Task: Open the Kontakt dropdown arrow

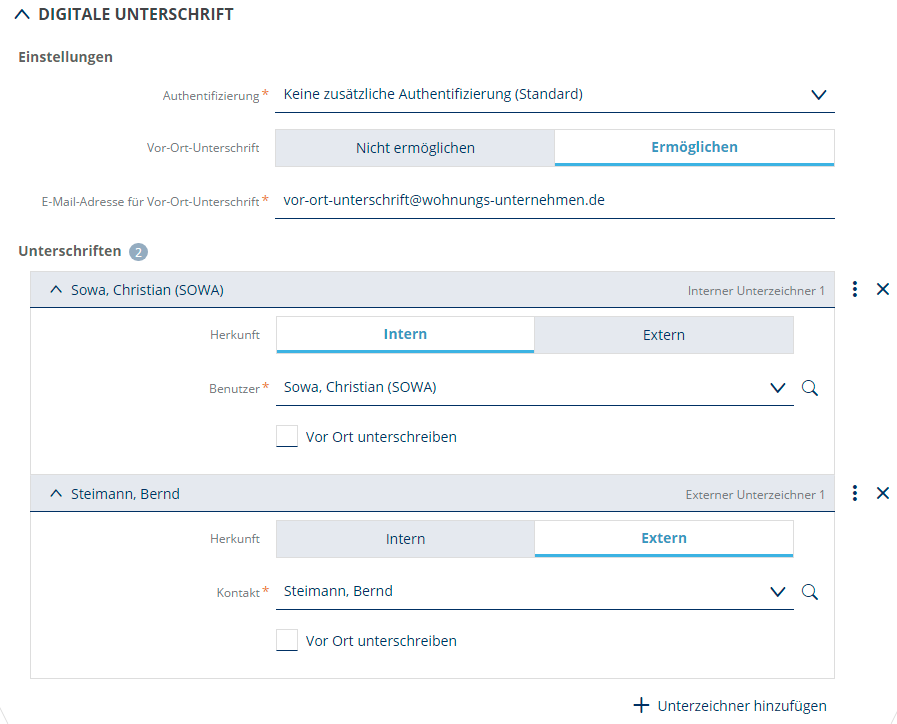Action: coord(778,592)
